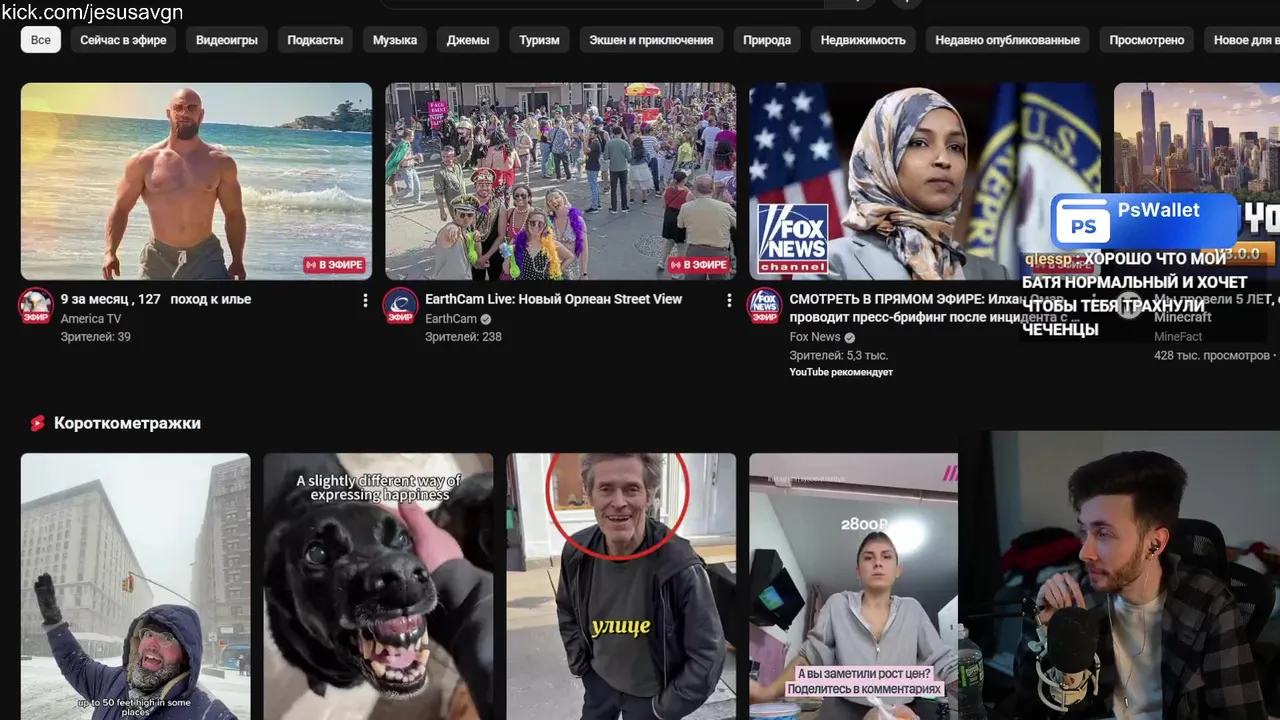Open the 'Fox News' channel name link

815,337
